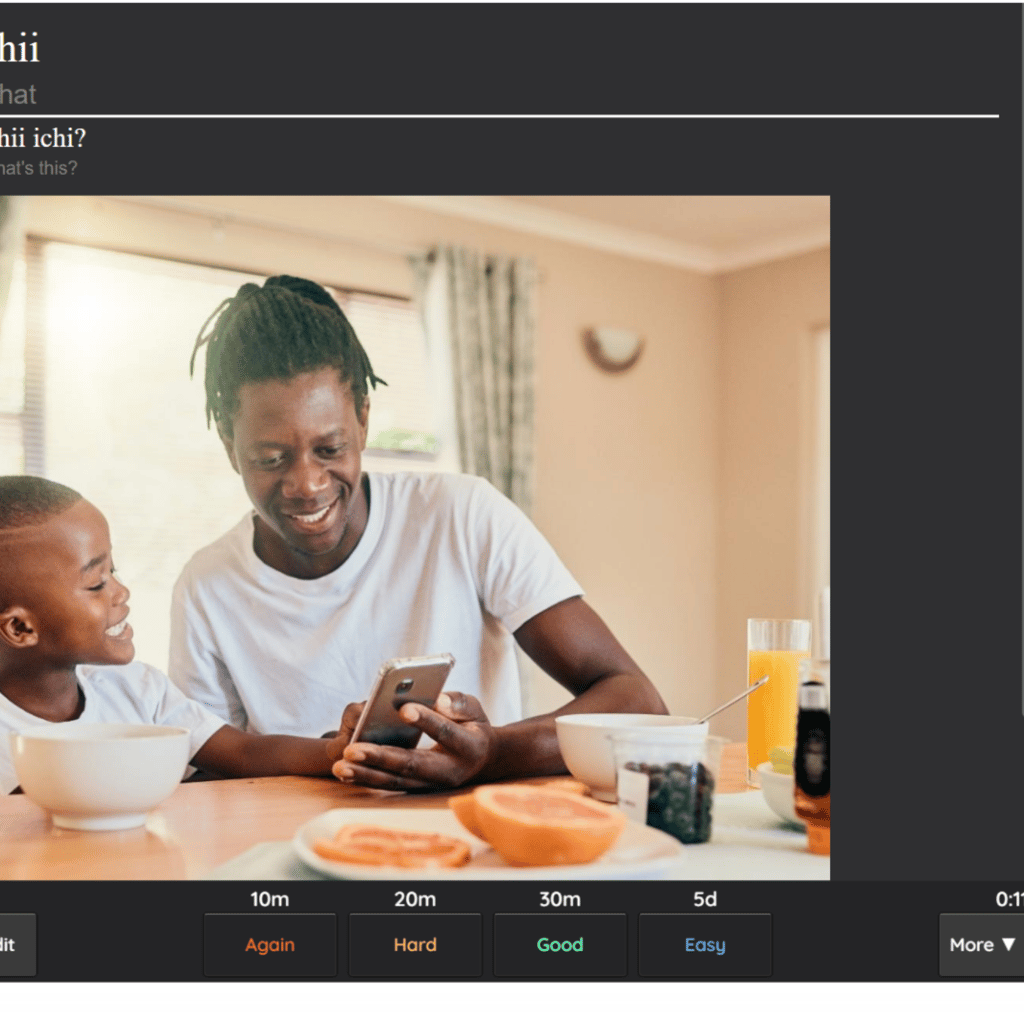Image resolution: width=1024 pixels, height=1024 pixels.
Task: Click the example sentence 'hii ichi?'
Action: click(x=42, y=138)
